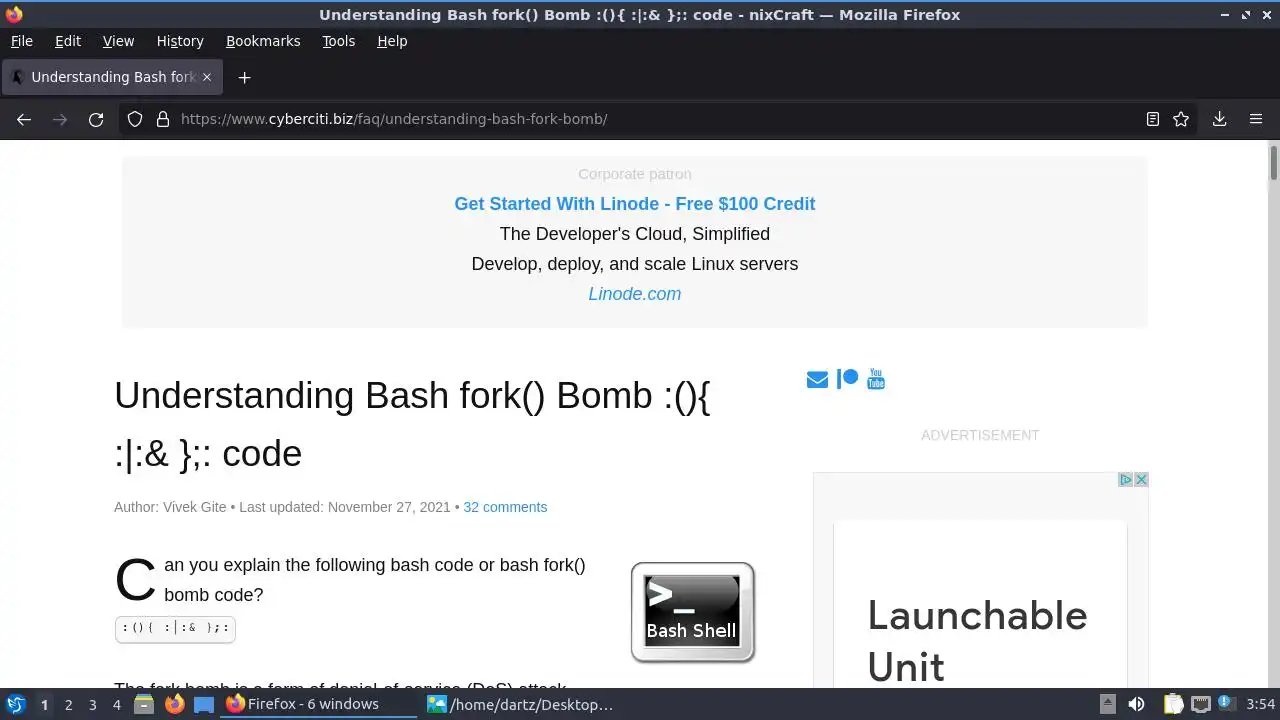This screenshot has width=1280, height=720.
Task: Close the advertisement with X icon
Action: click(x=1141, y=480)
